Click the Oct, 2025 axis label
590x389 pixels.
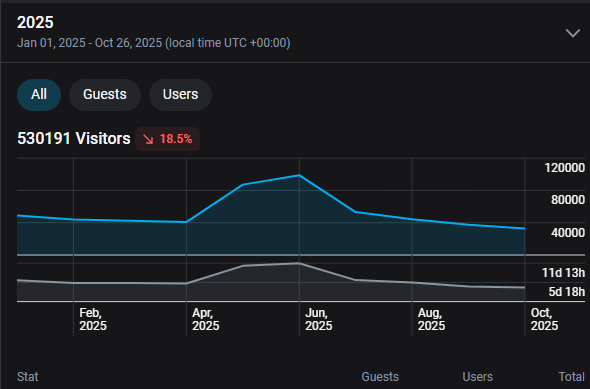pyautogui.click(x=544, y=319)
